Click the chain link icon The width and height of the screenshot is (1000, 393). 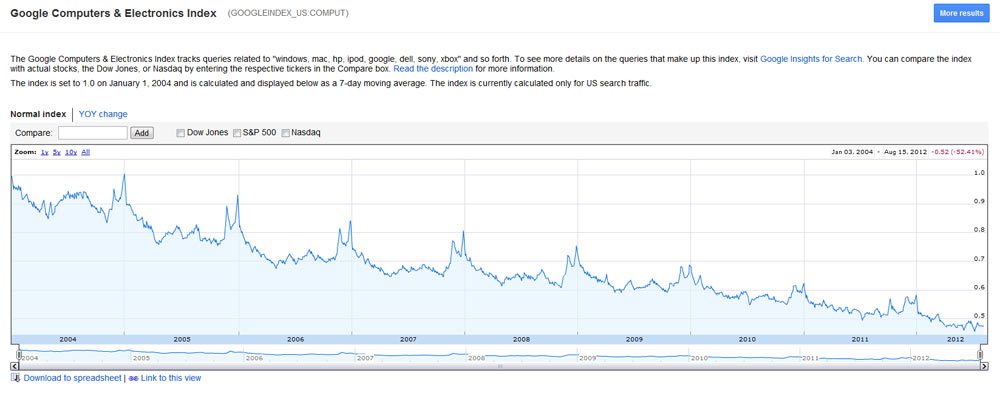point(133,378)
